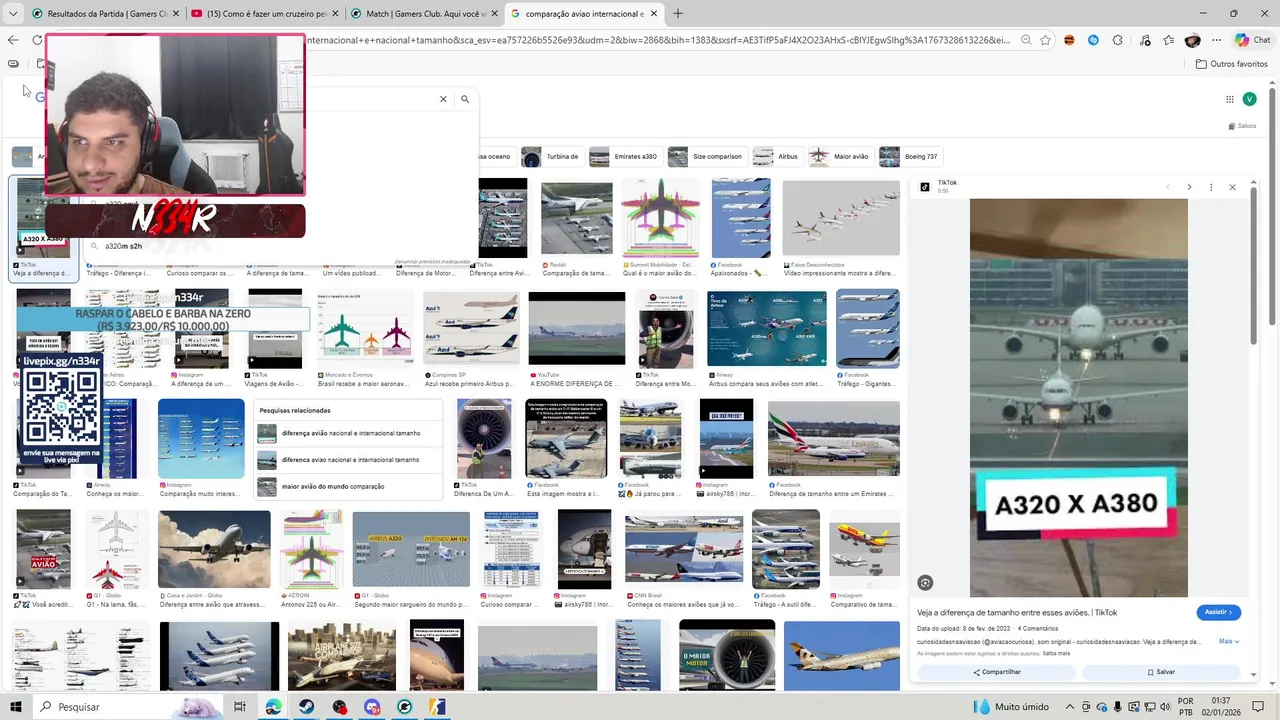This screenshot has height=720, width=1280.
Task: Open the browser profile avatar
Action: [x=1192, y=40]
